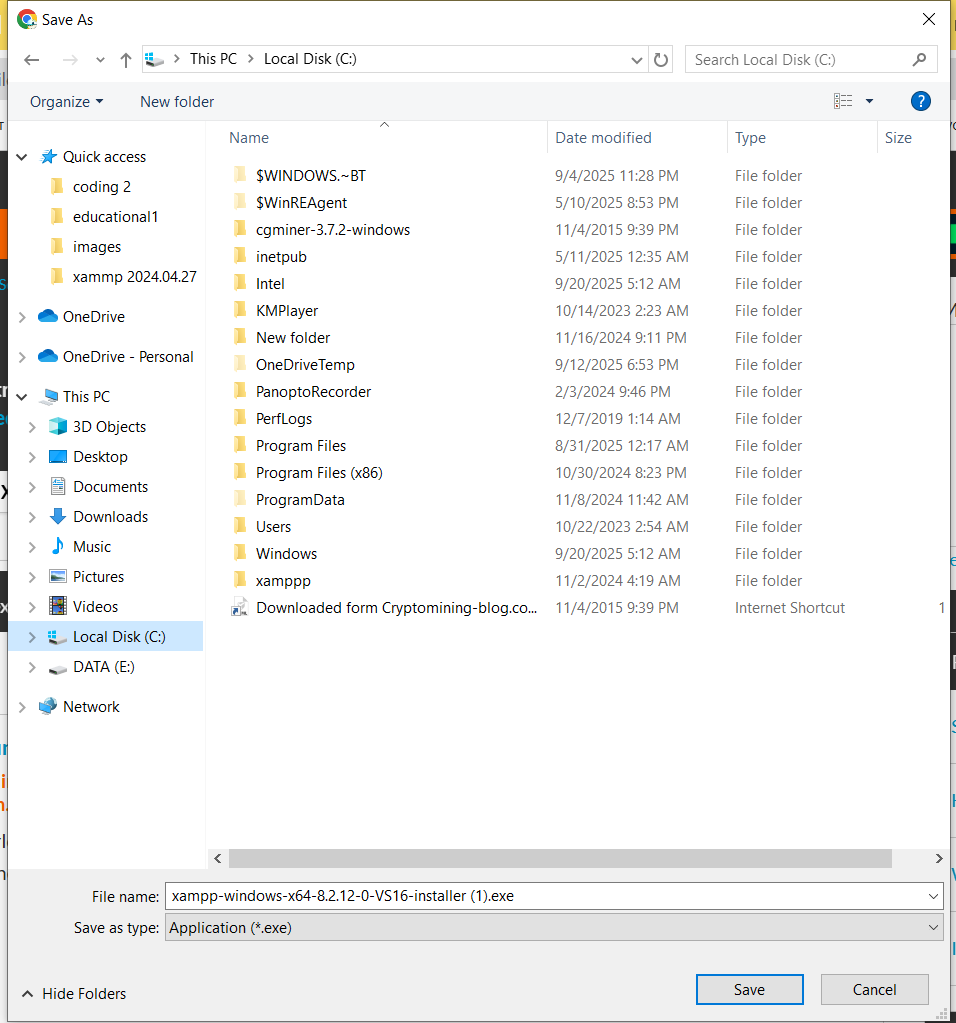Click the Save button
The image size is (956, 1023).
[749, 990]
